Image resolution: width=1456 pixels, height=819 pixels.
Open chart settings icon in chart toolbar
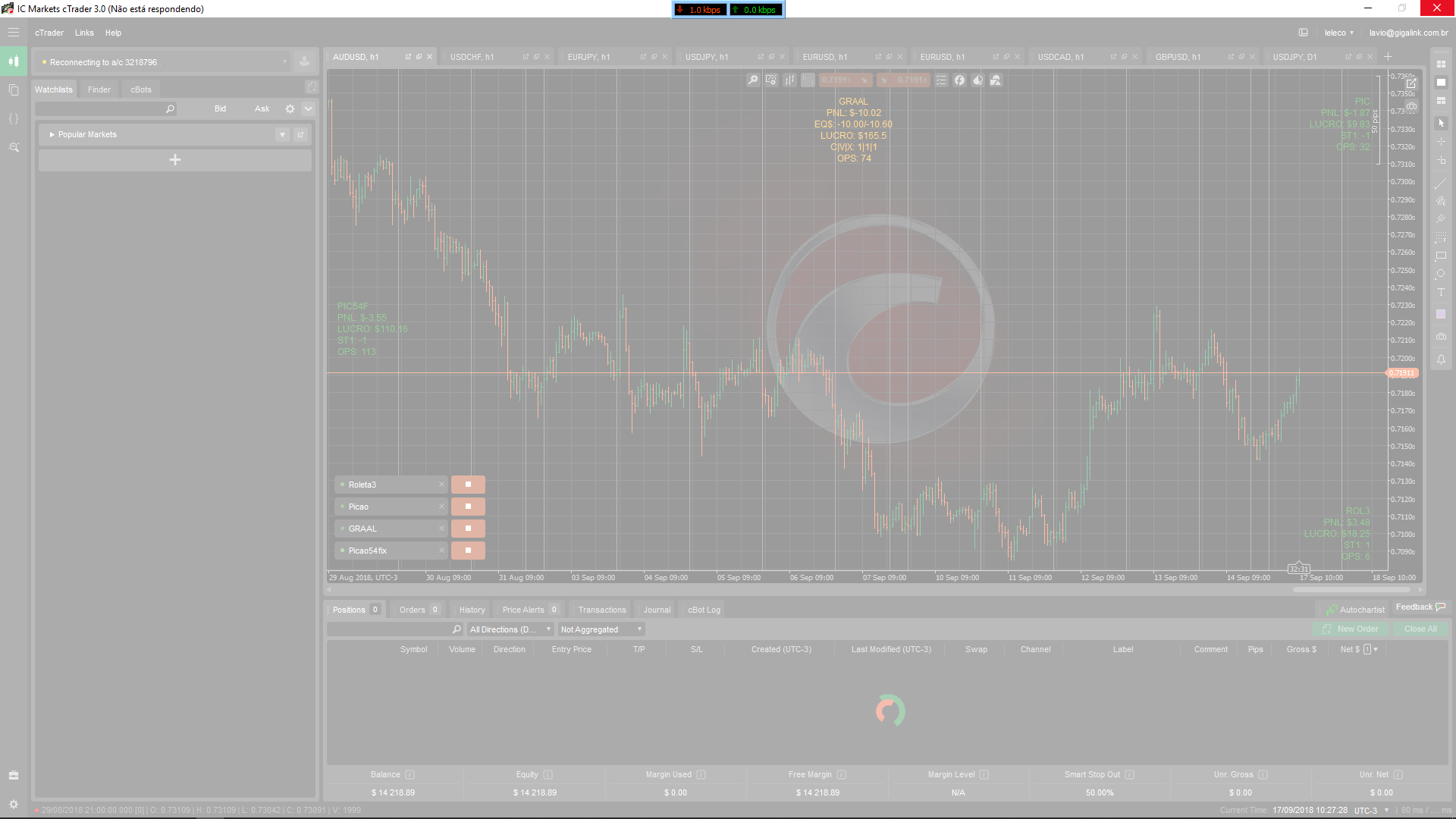tap(771, 80)
